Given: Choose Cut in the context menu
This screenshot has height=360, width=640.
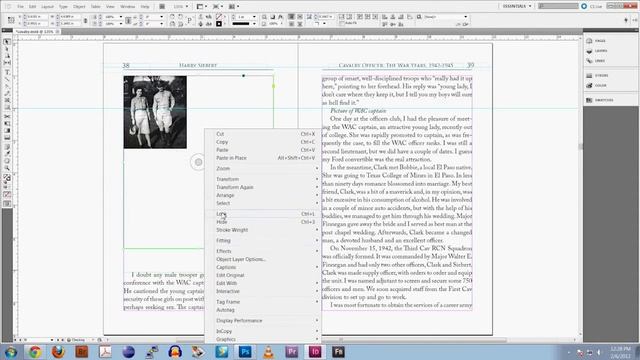Looking at the screenshot, I should [263, 134].
